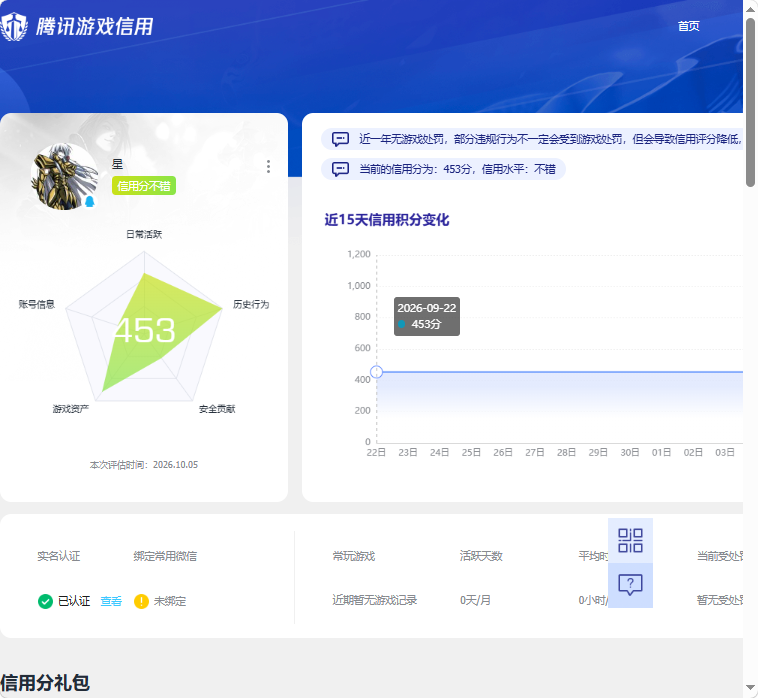Click the 日常活跃 radar chart label
This screenshot has width=758, height=698.
pyautogui.click(x=144, y=234)
